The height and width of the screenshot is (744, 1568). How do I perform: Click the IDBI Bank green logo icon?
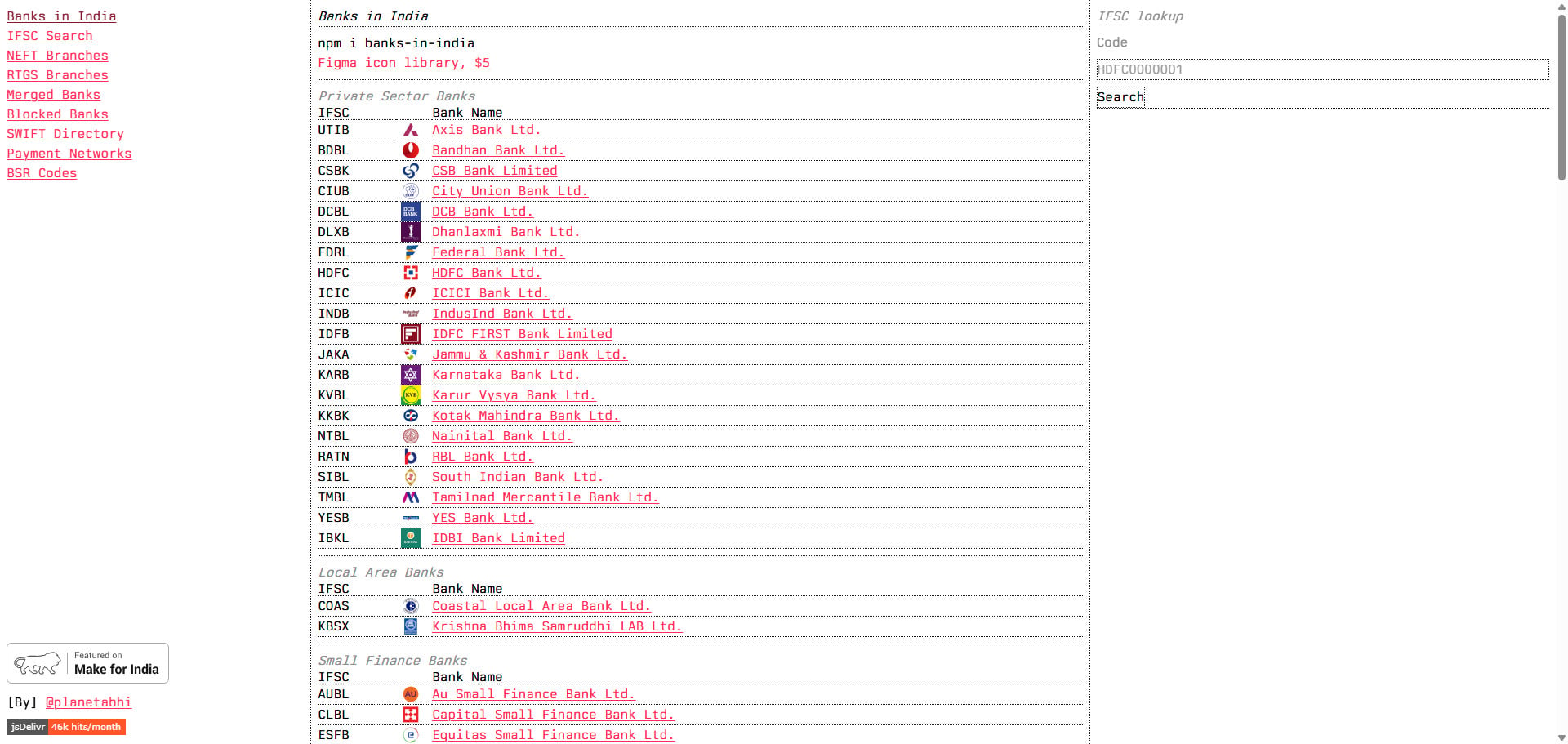pyautogui.click(x=411, y=538)
